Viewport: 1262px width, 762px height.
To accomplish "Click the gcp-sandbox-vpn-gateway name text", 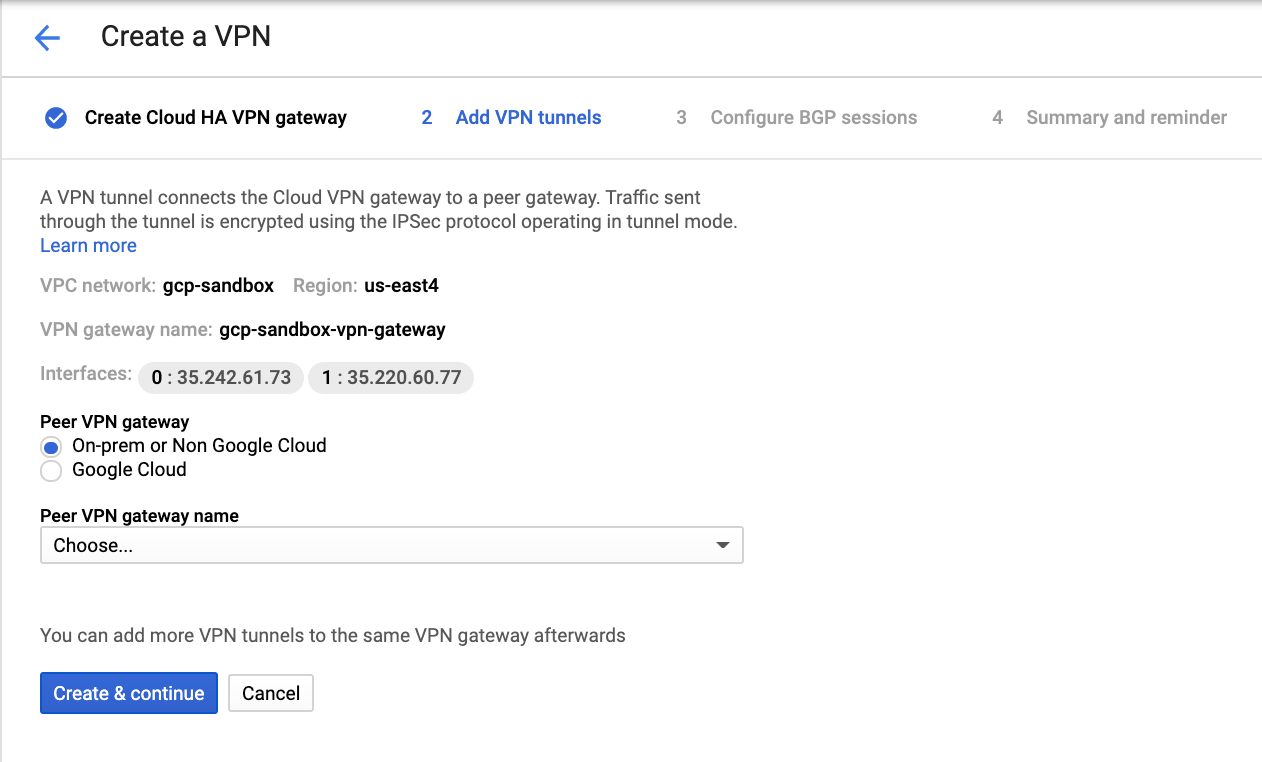I will [332, 329].
